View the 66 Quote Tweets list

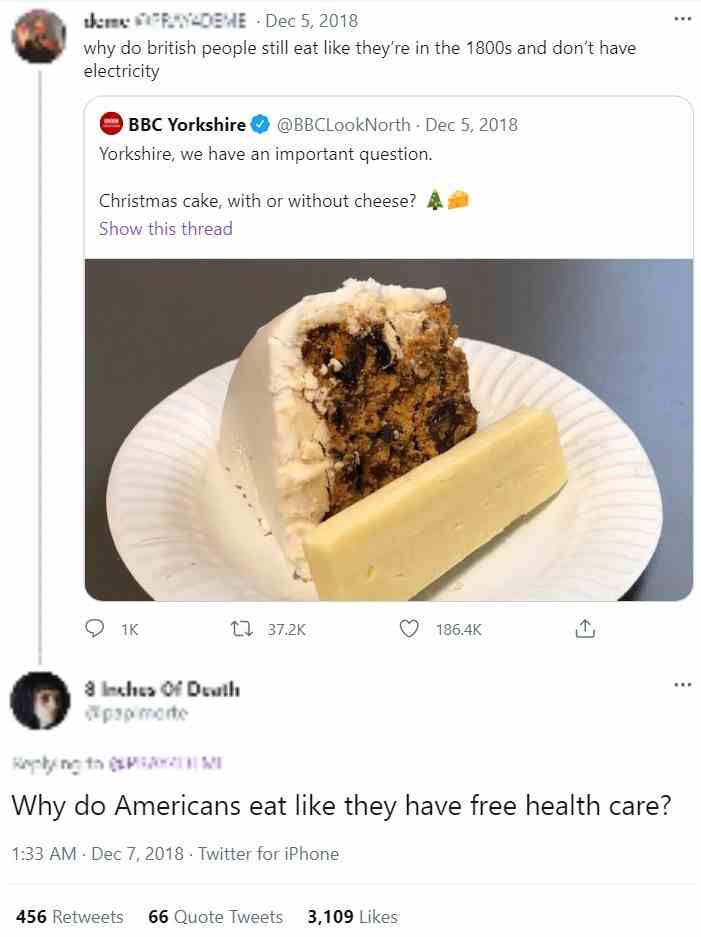click(215, 917)
